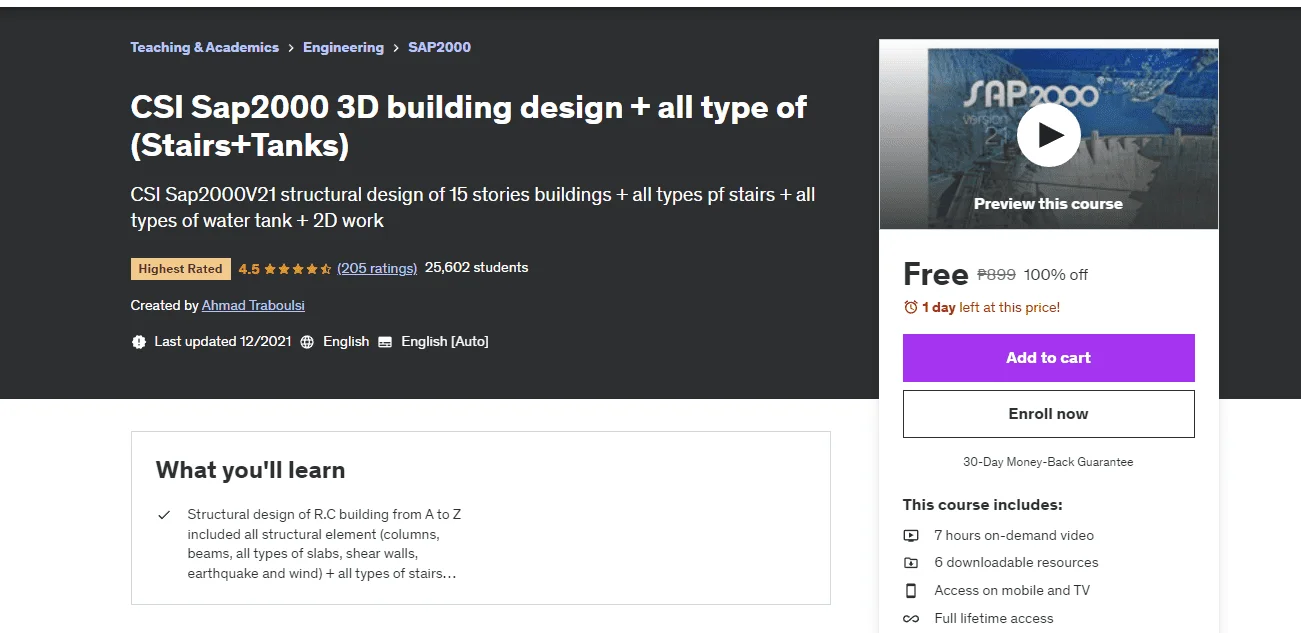Click the 'Preview this course' text
The width and height of the screenshot is (1301, 633).
[1048, 204]
